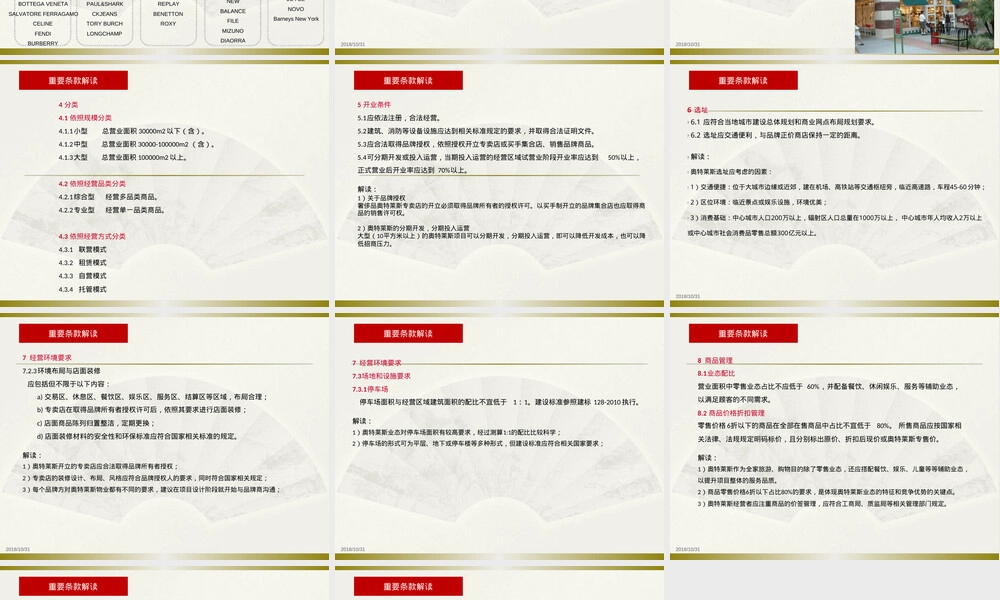Click the 'CKJEANS' brand name

[105, 14]
